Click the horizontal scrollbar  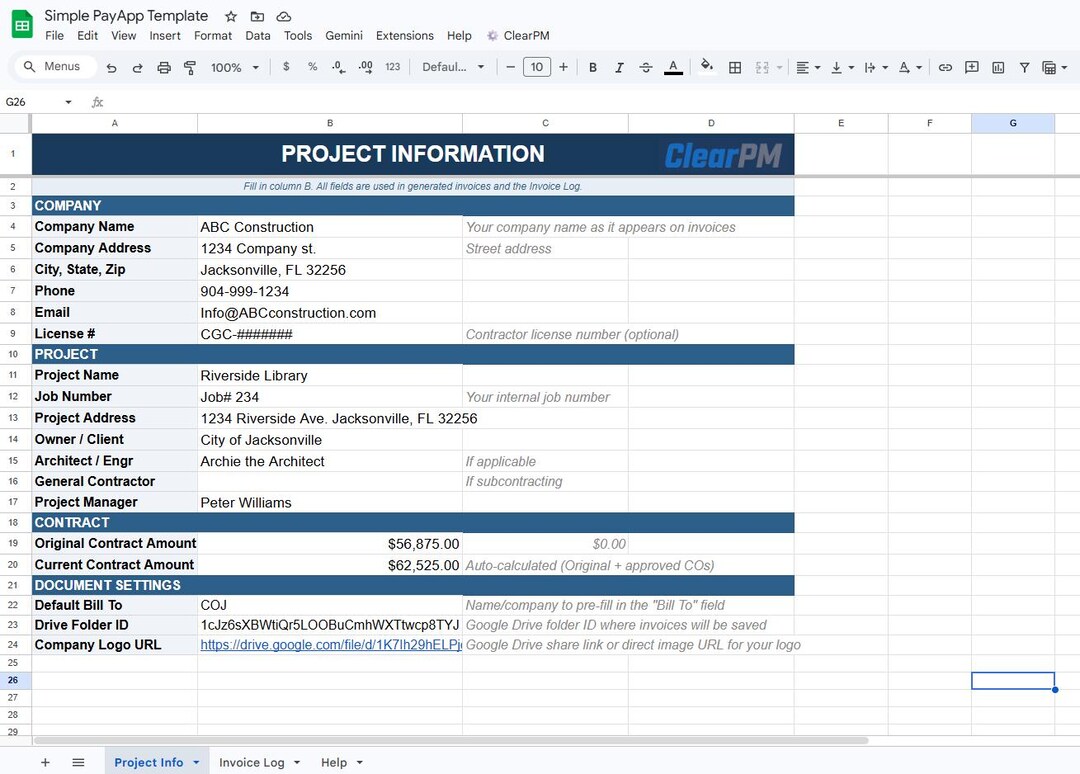click(x=451, y=741)
